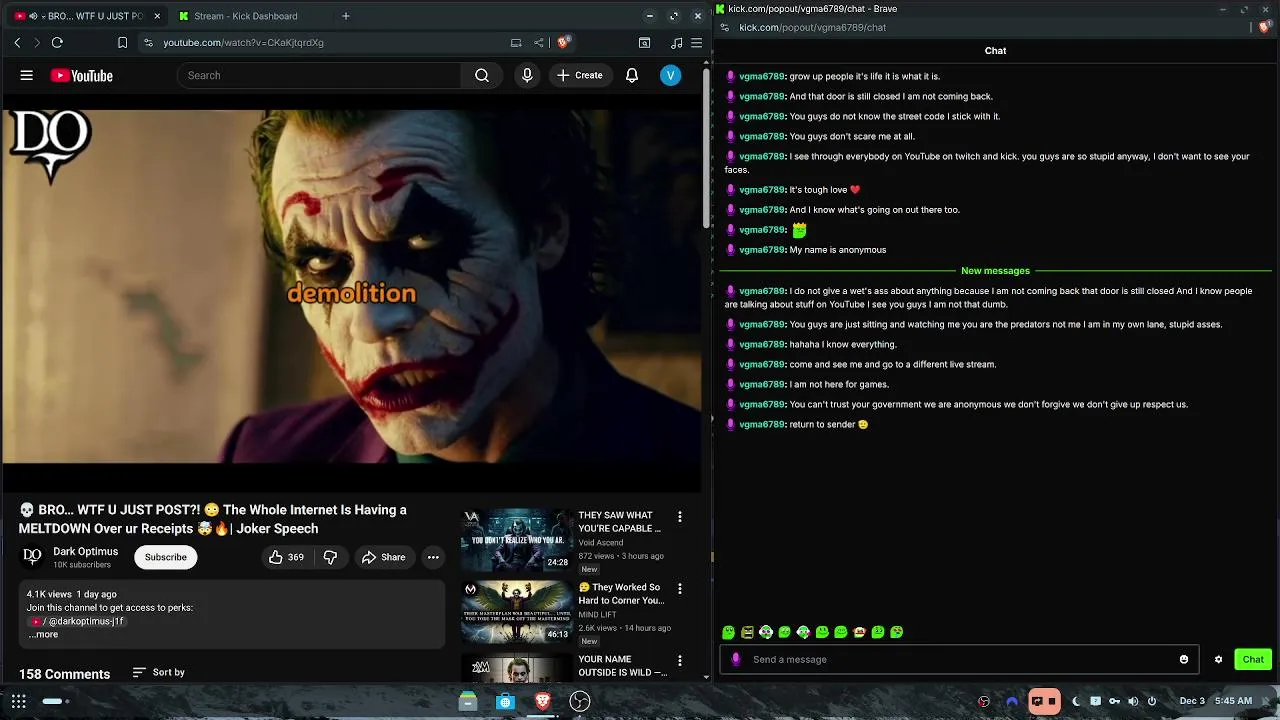
Task: Open the YouTube Create menu
Action: pos(580,75)
